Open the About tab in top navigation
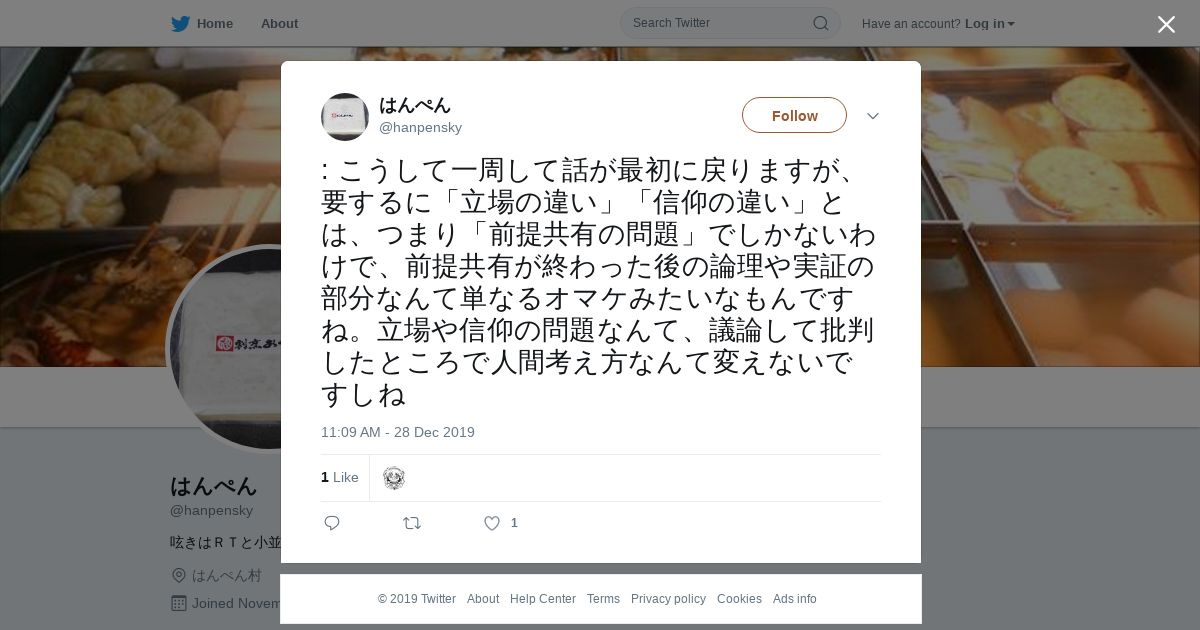 [x=279, y=23]
